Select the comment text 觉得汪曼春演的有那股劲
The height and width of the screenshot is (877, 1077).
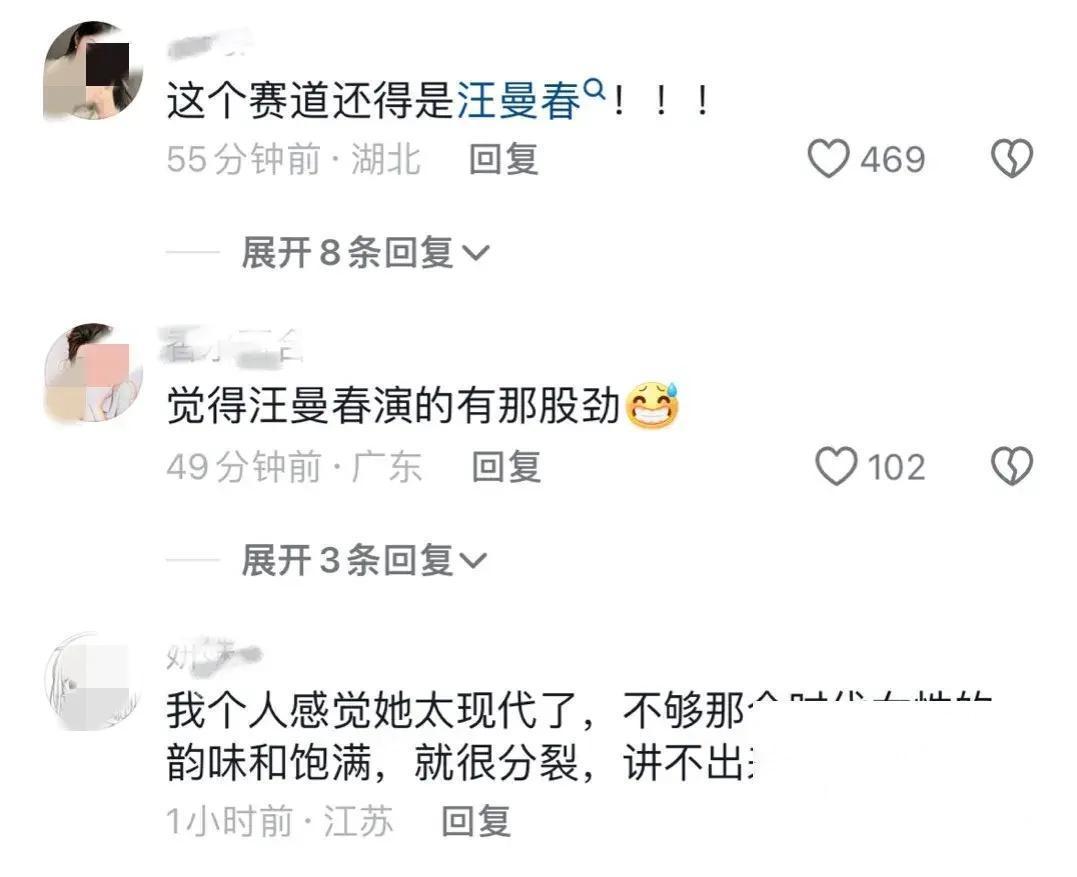point(394,407)
